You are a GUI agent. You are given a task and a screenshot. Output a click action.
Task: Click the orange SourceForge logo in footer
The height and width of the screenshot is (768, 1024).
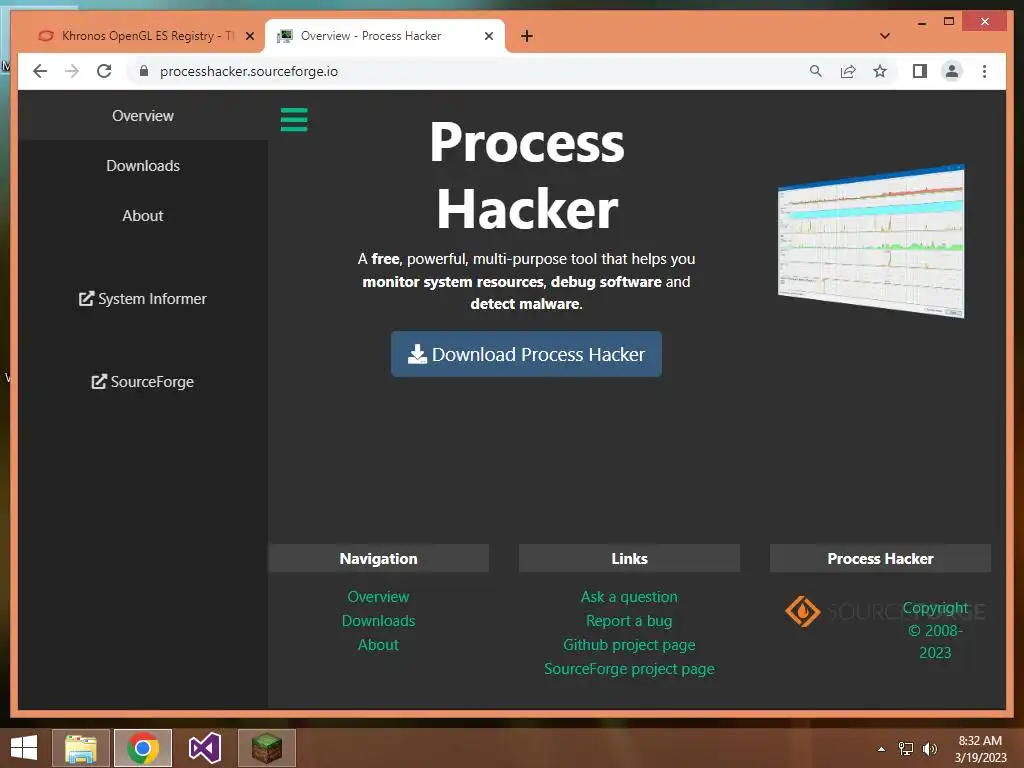coord(802,611)
